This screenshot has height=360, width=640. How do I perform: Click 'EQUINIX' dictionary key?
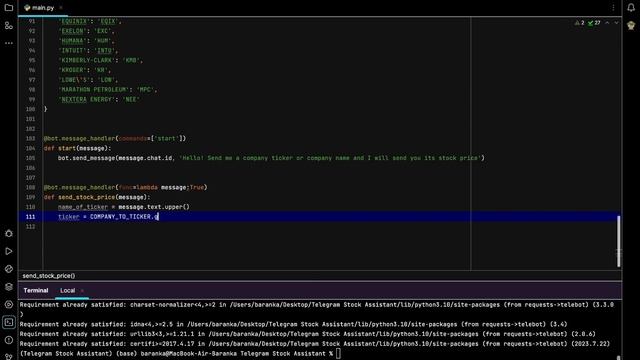(x=74, y=21)
